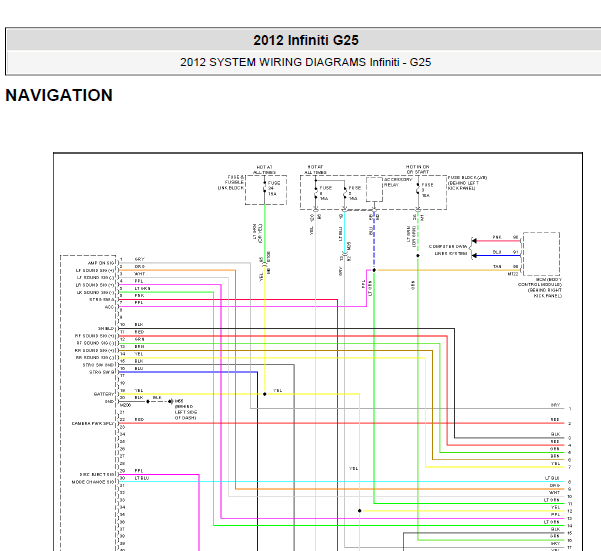Viewport: 601px width, 551px height.
Task: Click the 'TAN' wire label near BCM
Action: 497,267
